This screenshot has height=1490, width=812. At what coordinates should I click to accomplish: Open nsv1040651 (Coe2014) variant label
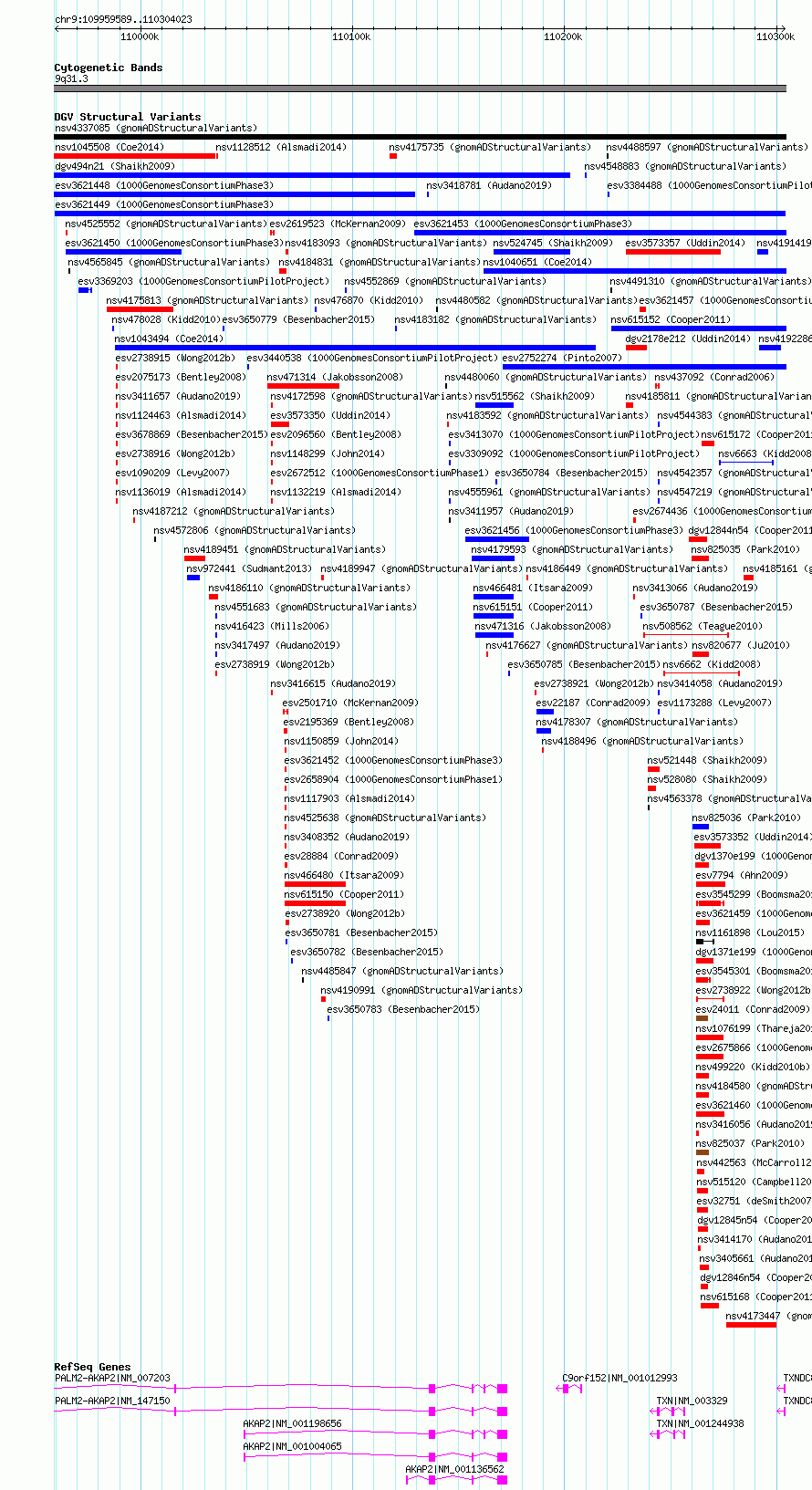[x=536, y=262]
